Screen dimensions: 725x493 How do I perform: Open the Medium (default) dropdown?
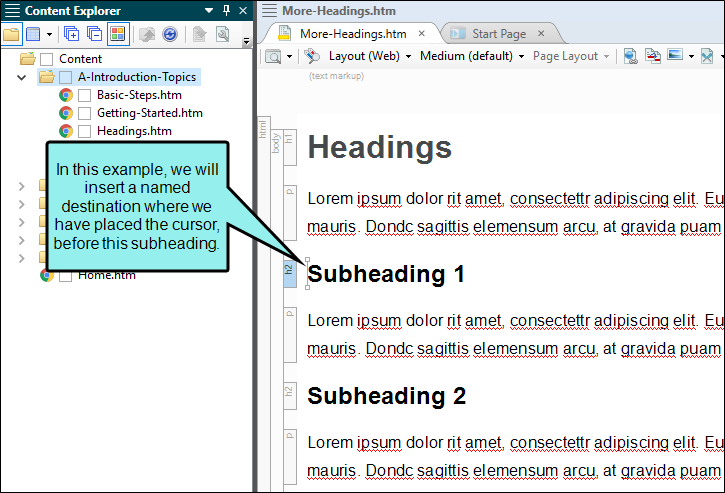click(472, 56)
